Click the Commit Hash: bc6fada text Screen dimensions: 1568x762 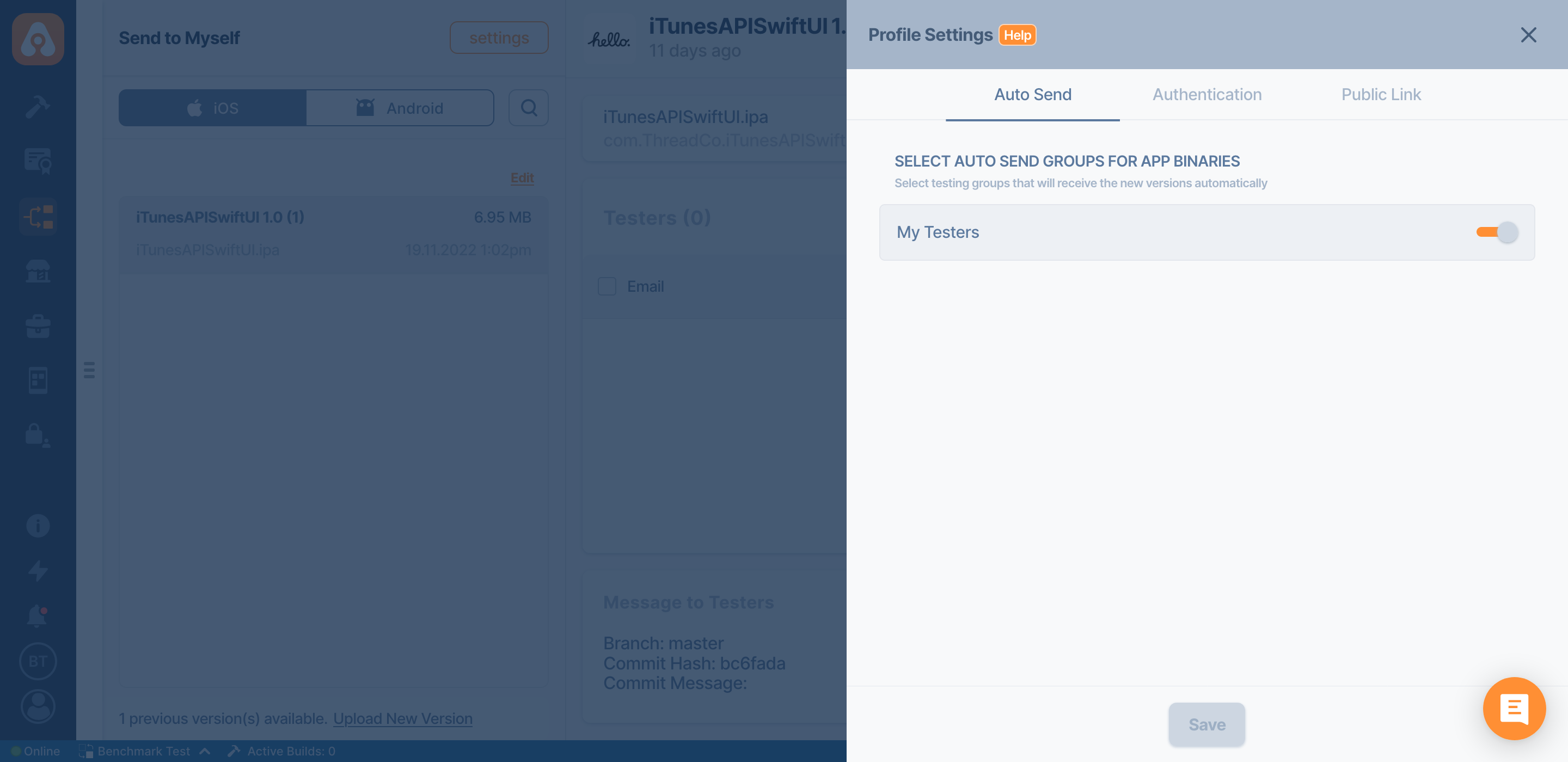694,663
